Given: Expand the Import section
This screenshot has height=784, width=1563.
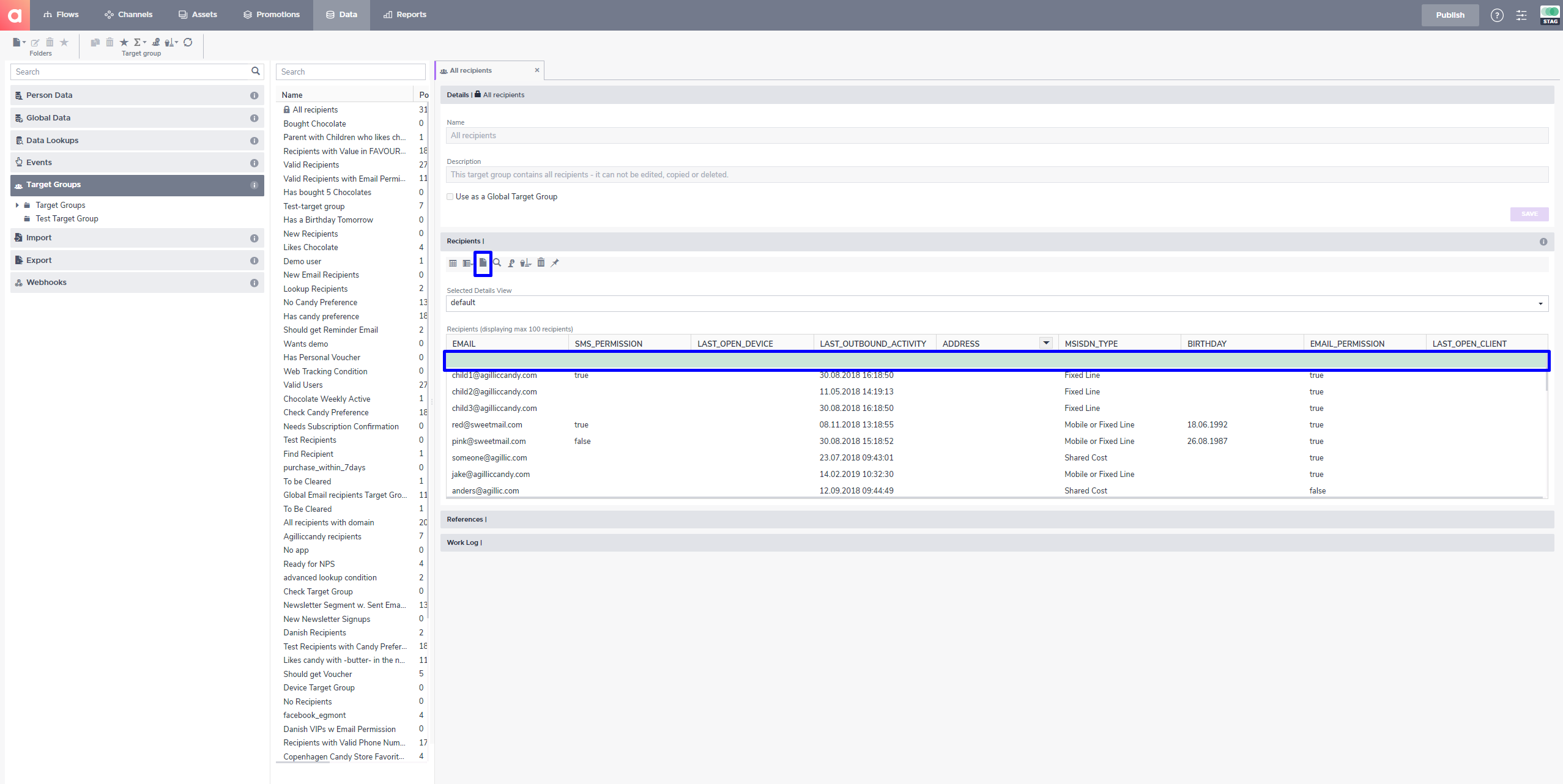Looking at the screenshot, I should point(137,238).
